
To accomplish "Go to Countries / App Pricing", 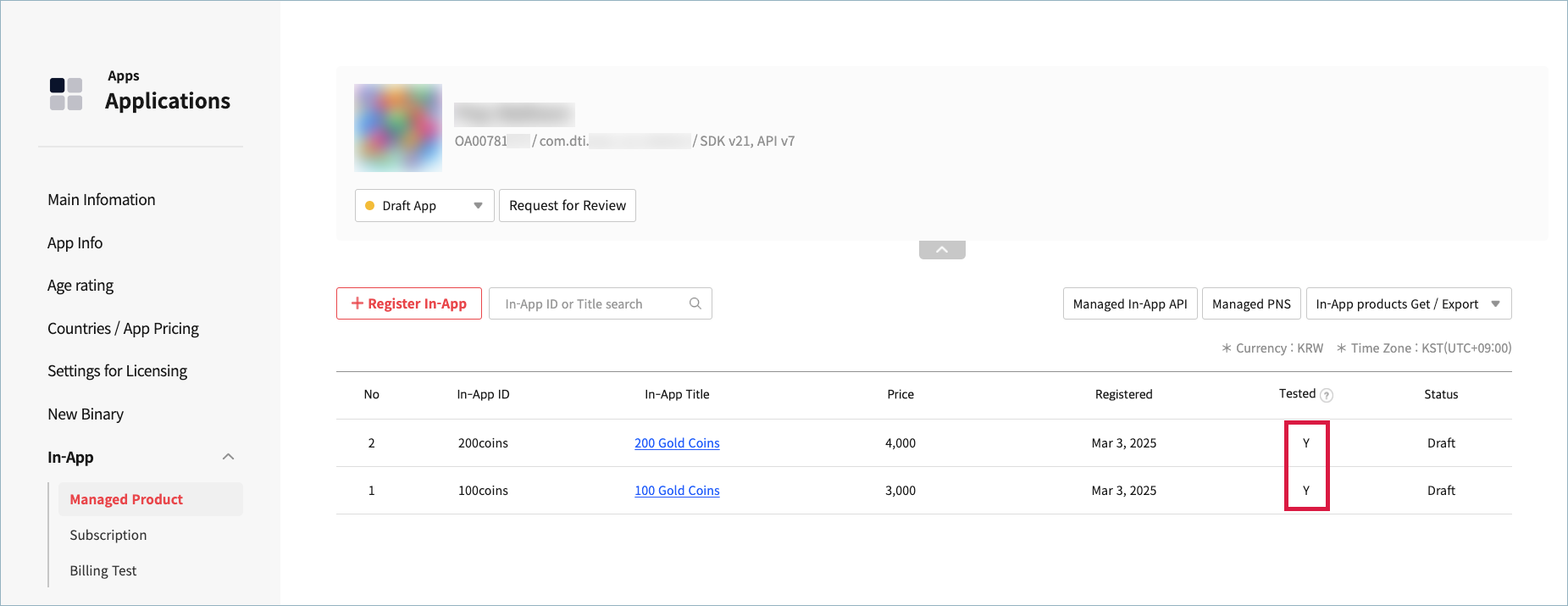I will point(123,329).
